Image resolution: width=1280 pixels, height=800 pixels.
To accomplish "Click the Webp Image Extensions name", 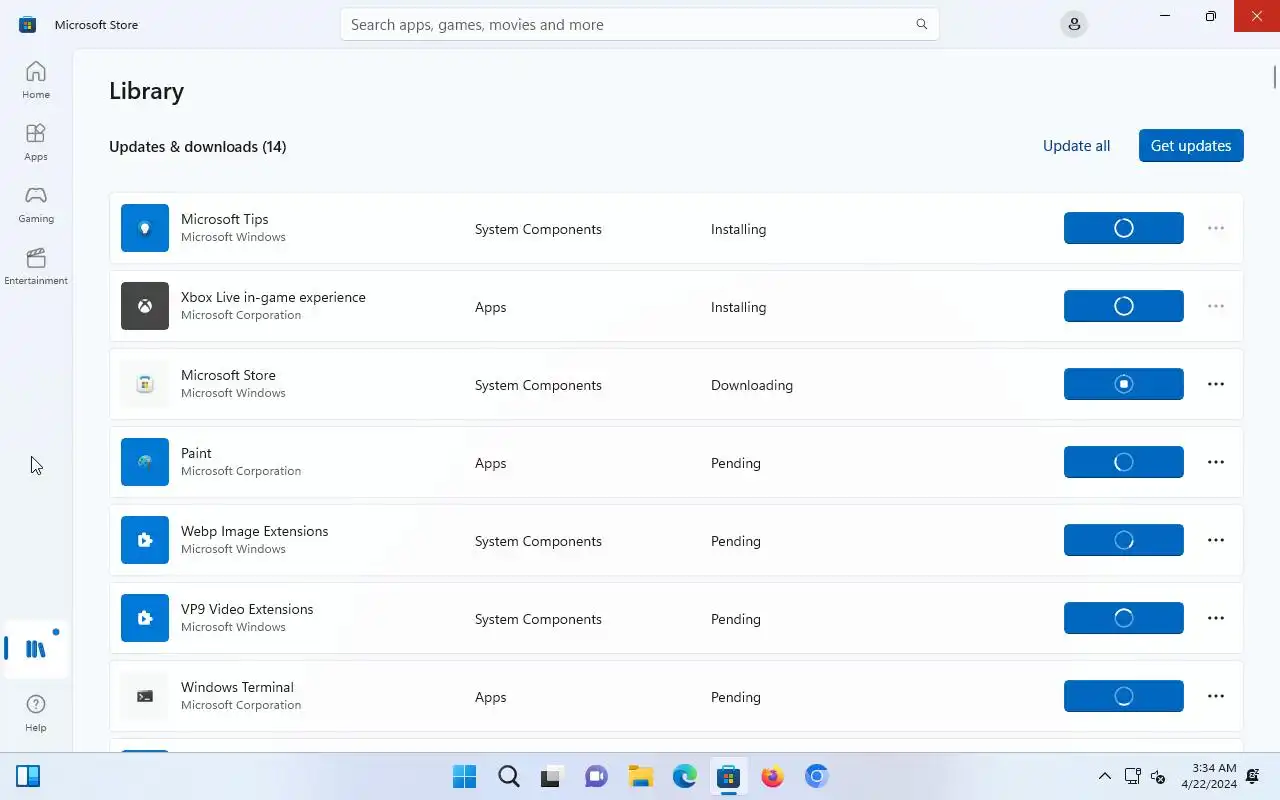I will coord(254,531).
